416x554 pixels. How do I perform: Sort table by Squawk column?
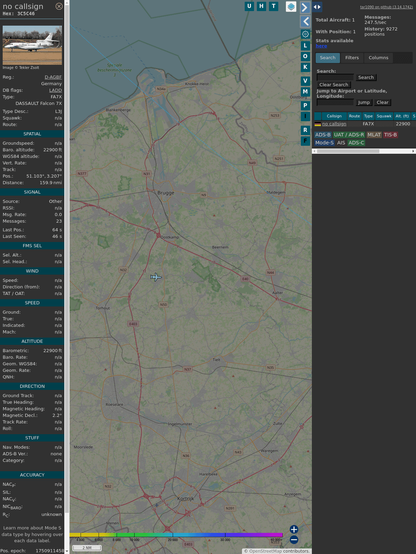[384, 116]
